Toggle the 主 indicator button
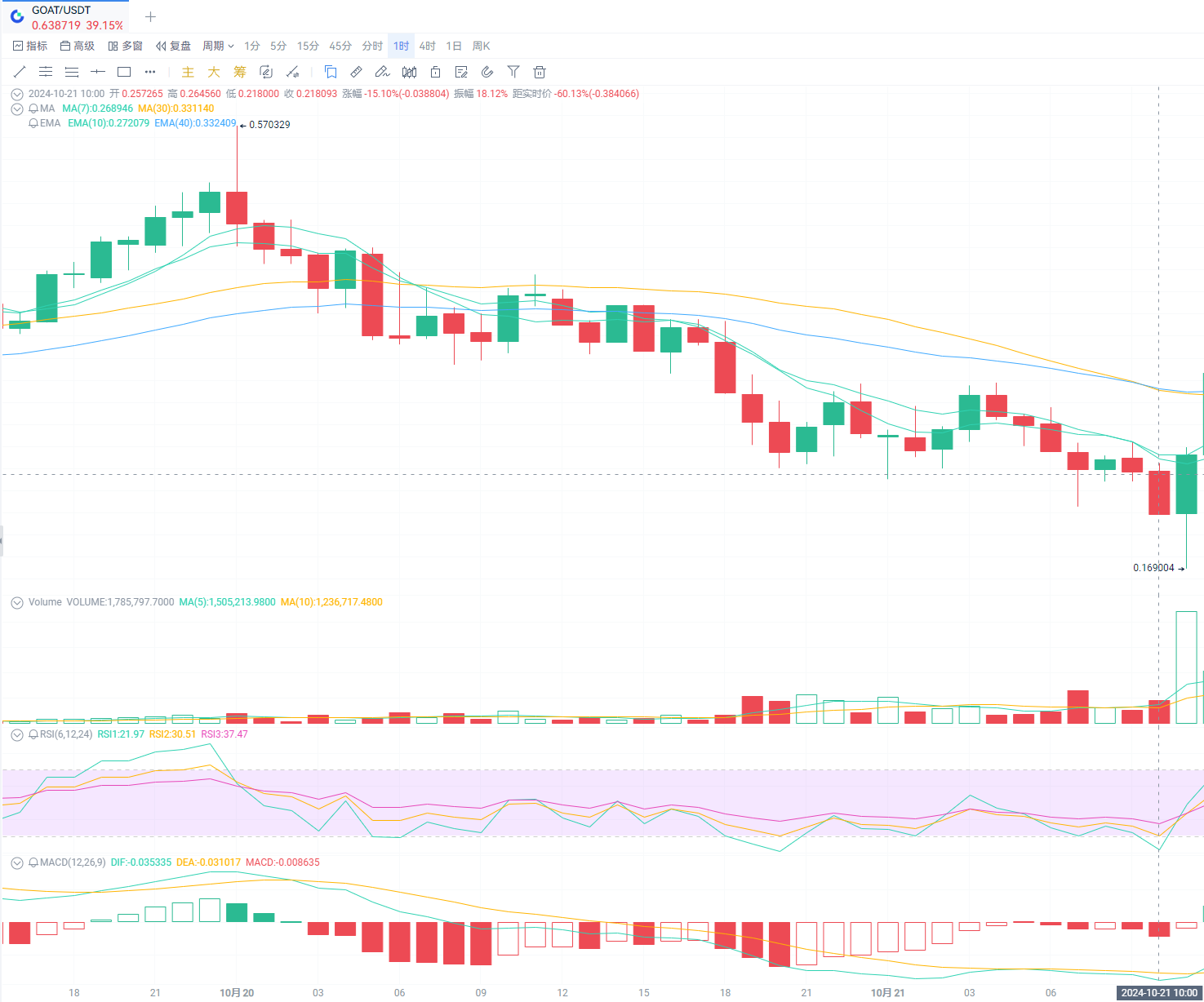 point(188,72)
